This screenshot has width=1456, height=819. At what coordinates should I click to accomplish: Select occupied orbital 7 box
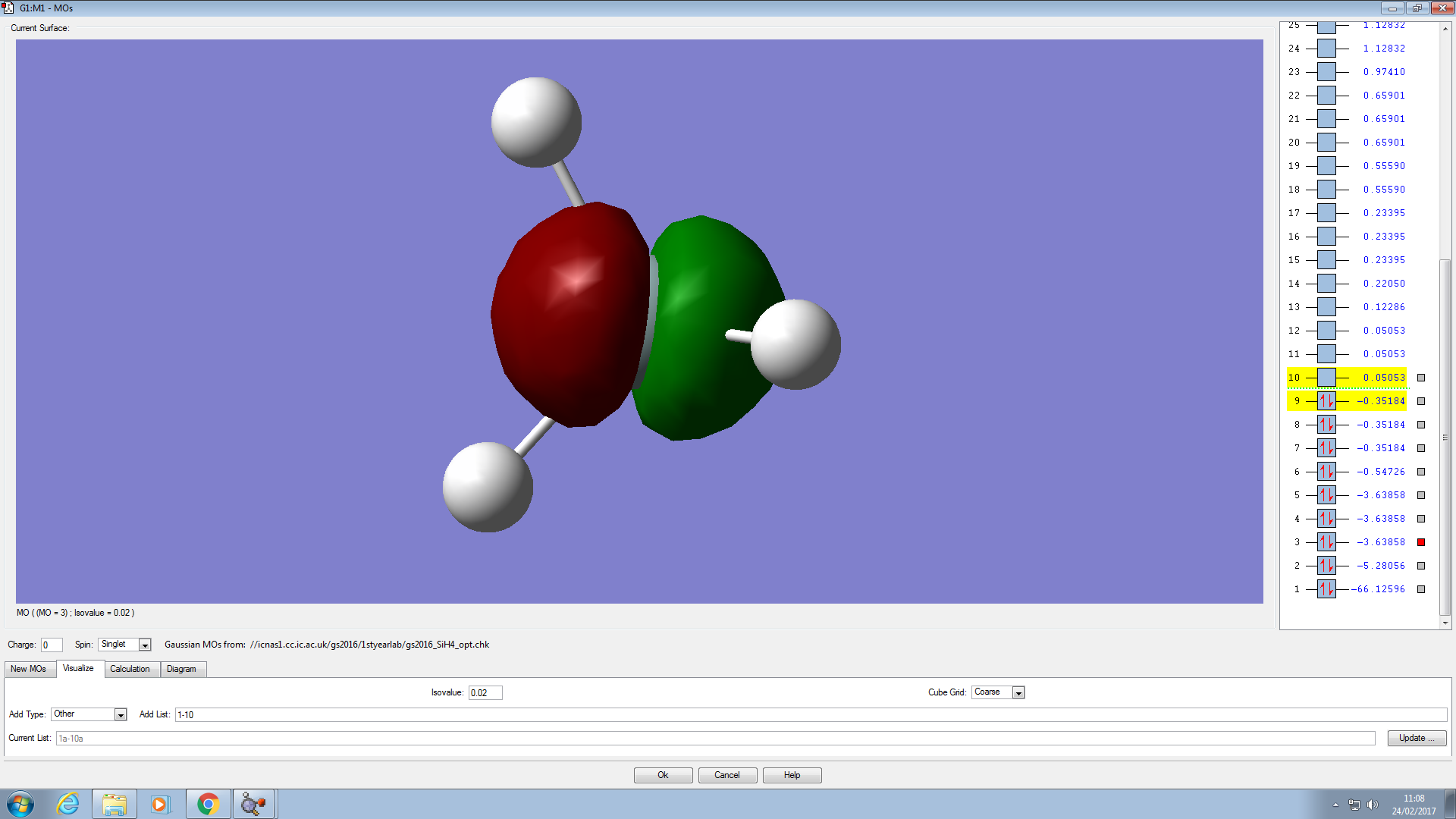(x=1326, y=448)
